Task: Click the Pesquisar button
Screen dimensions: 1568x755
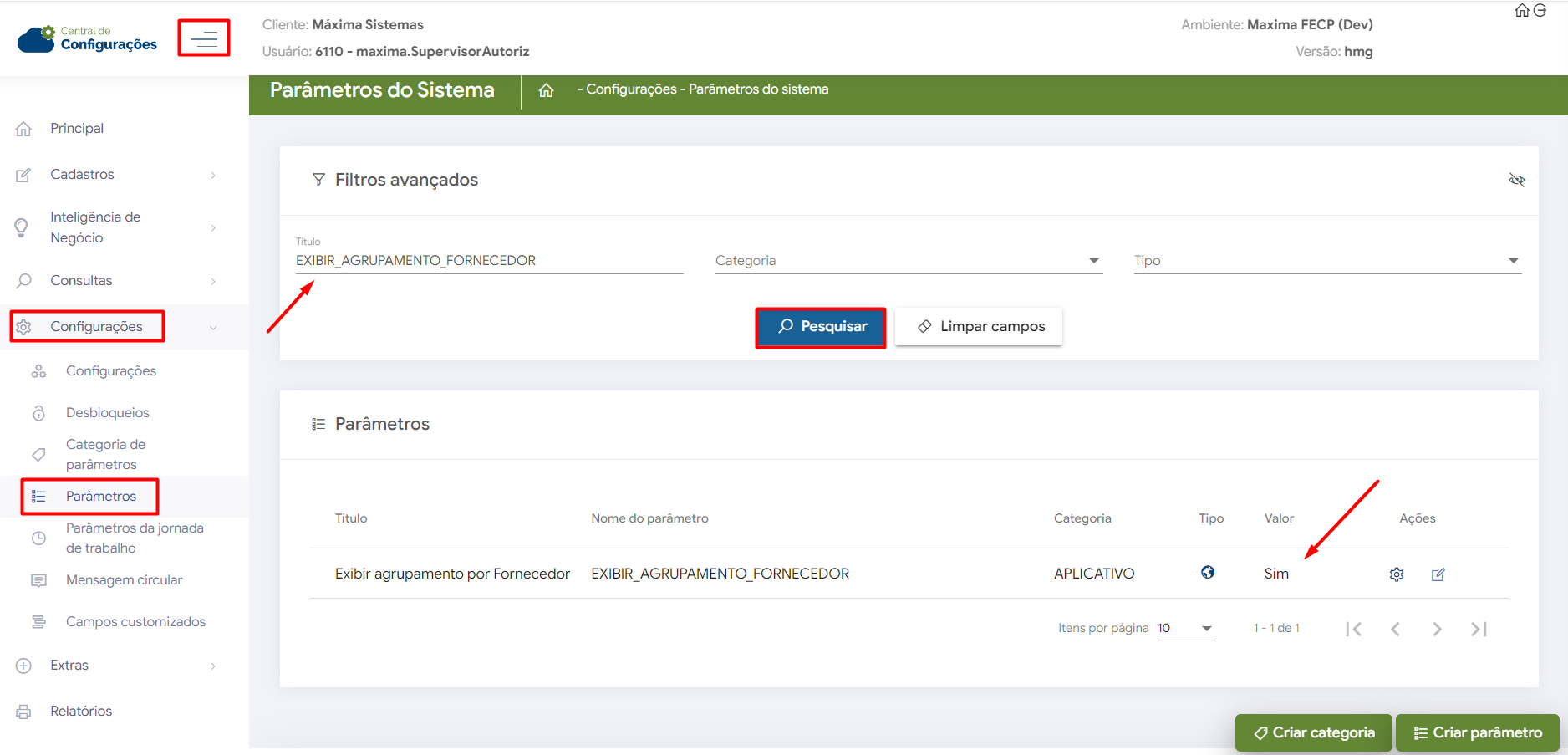Action: pos(821,327)
